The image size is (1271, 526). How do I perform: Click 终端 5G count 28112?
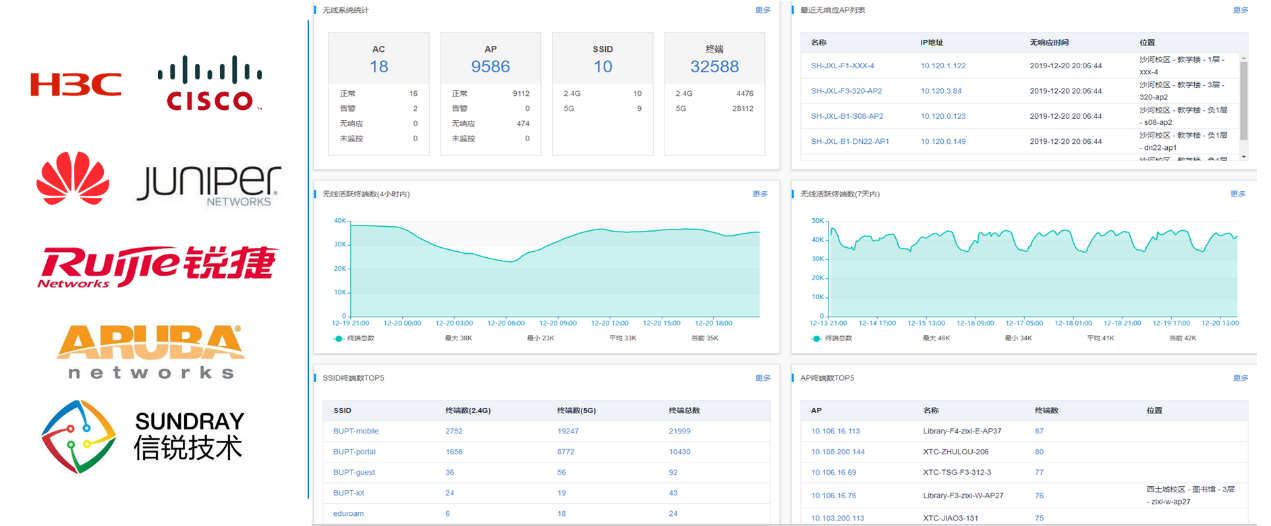click(742, 108)
